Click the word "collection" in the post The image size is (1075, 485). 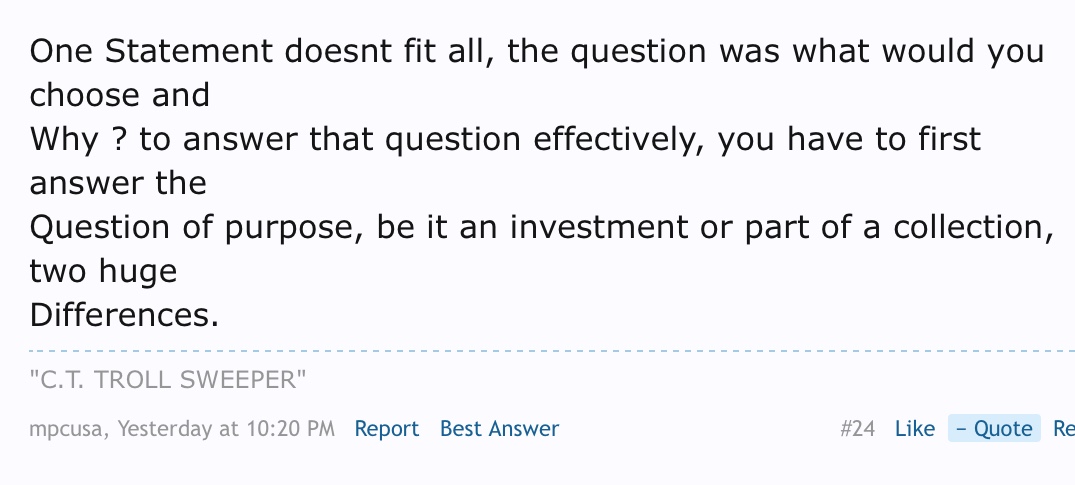pos(969,227)
